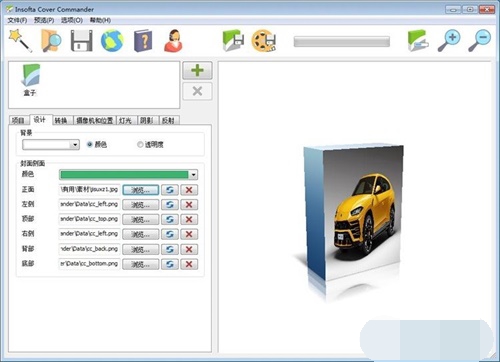This screenshot has width=500, height=362.
Task: Open the 文件(F) menu
Action: [17, 20]
